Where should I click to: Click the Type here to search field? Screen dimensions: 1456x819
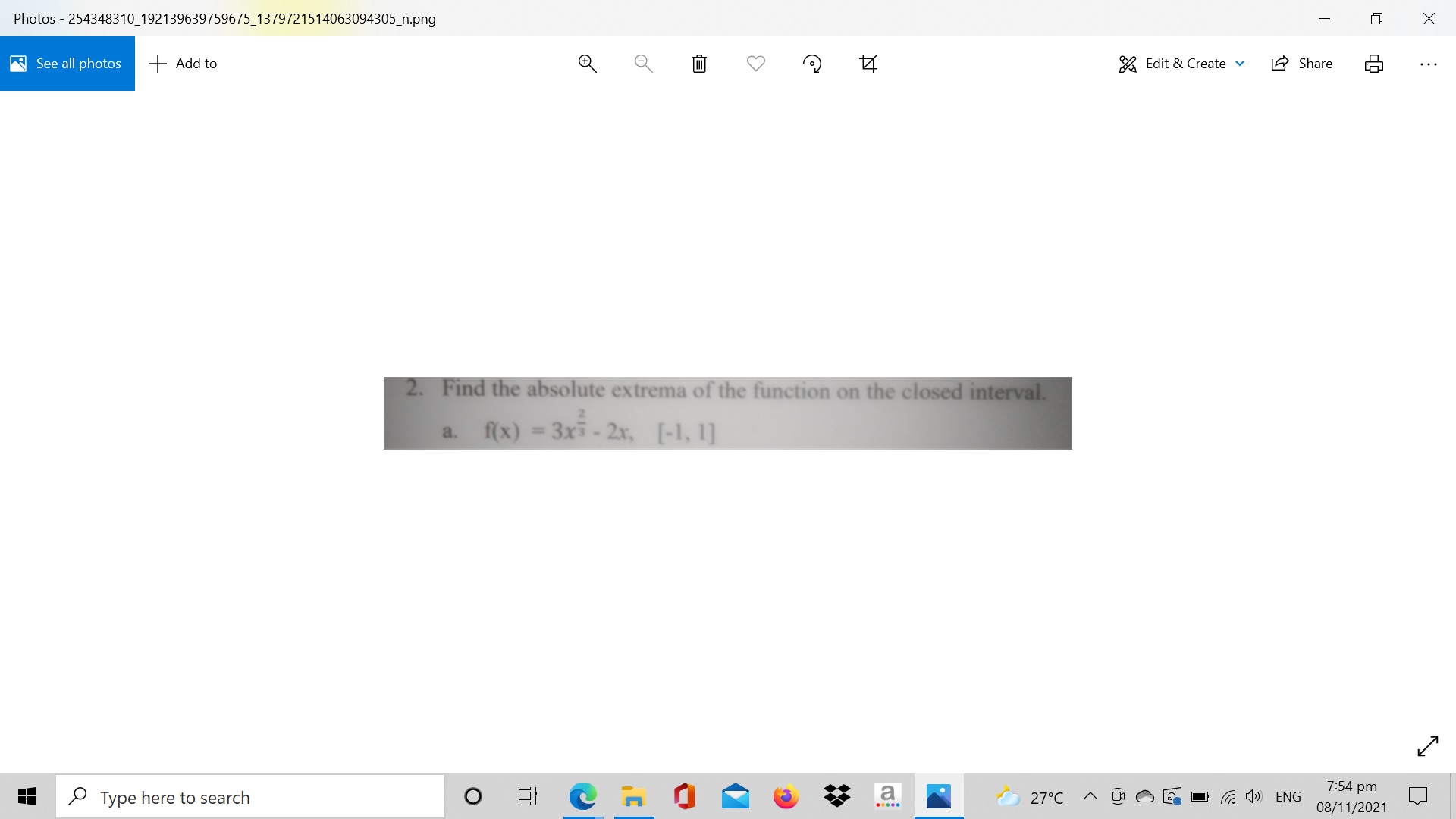coord(250,796)
